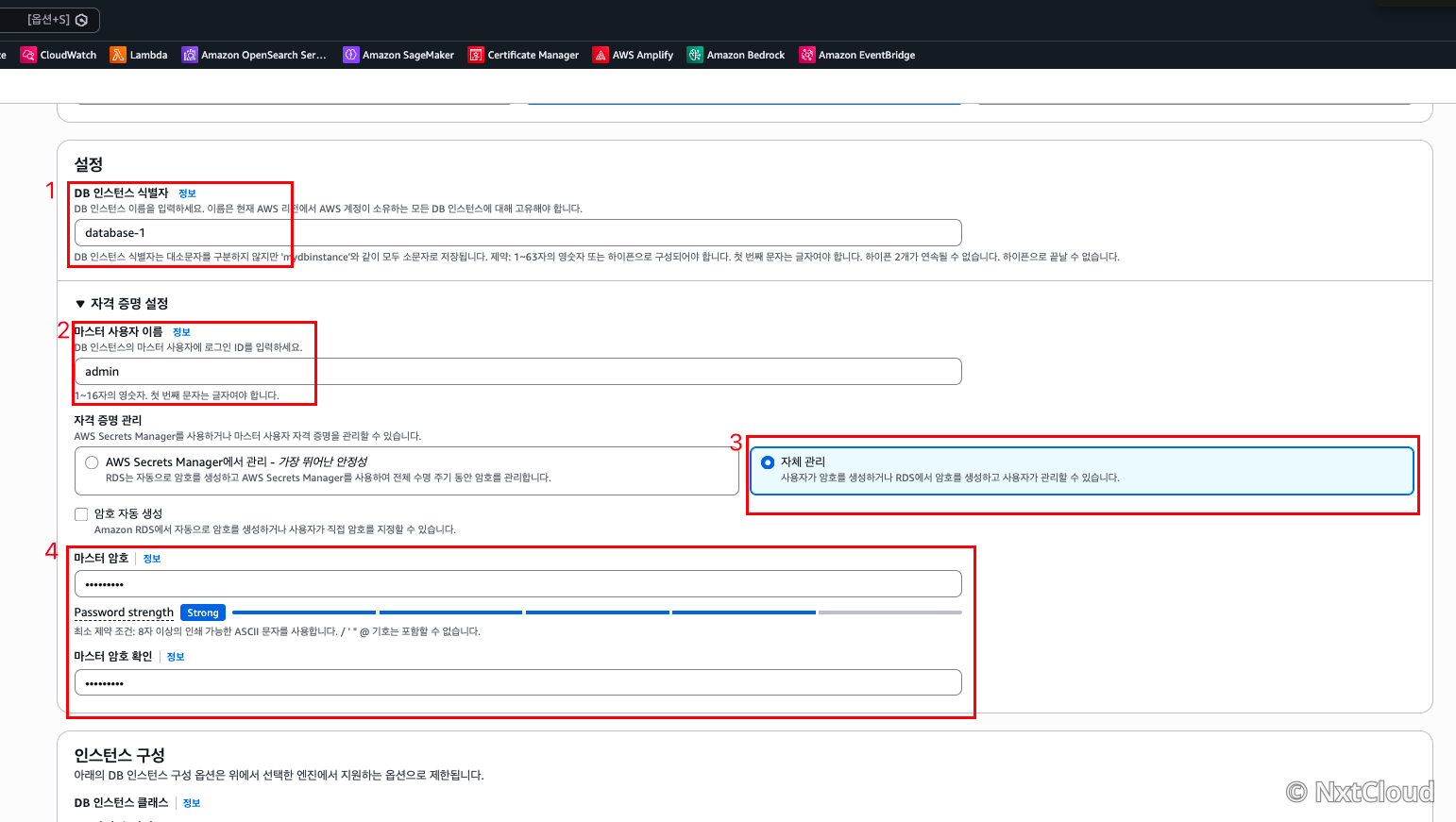Screen dimensions: 1456x822
Task: Open the Amazon OpenSearch Service shortcut icon
Action: pos(190,55)
